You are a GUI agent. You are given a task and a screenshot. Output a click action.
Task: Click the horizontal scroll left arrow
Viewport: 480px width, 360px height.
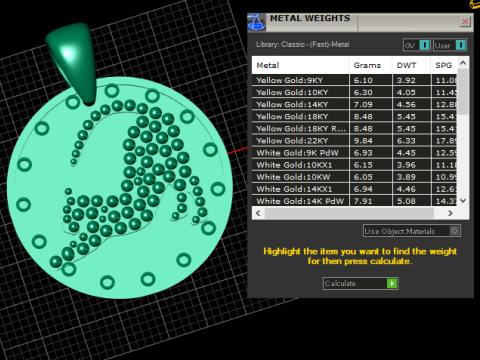pos(258,213)
